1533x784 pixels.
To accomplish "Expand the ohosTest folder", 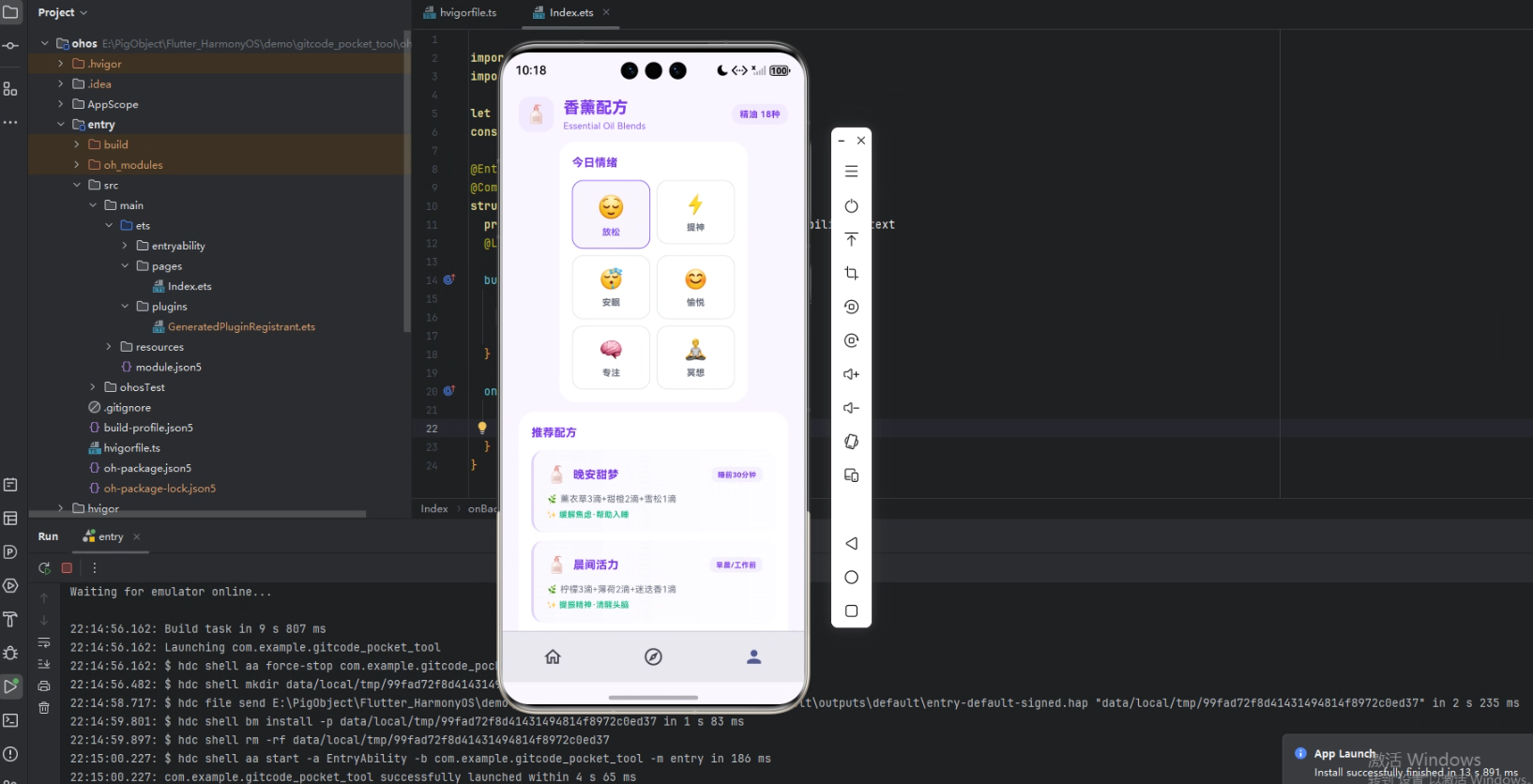I will click(93, 387).
